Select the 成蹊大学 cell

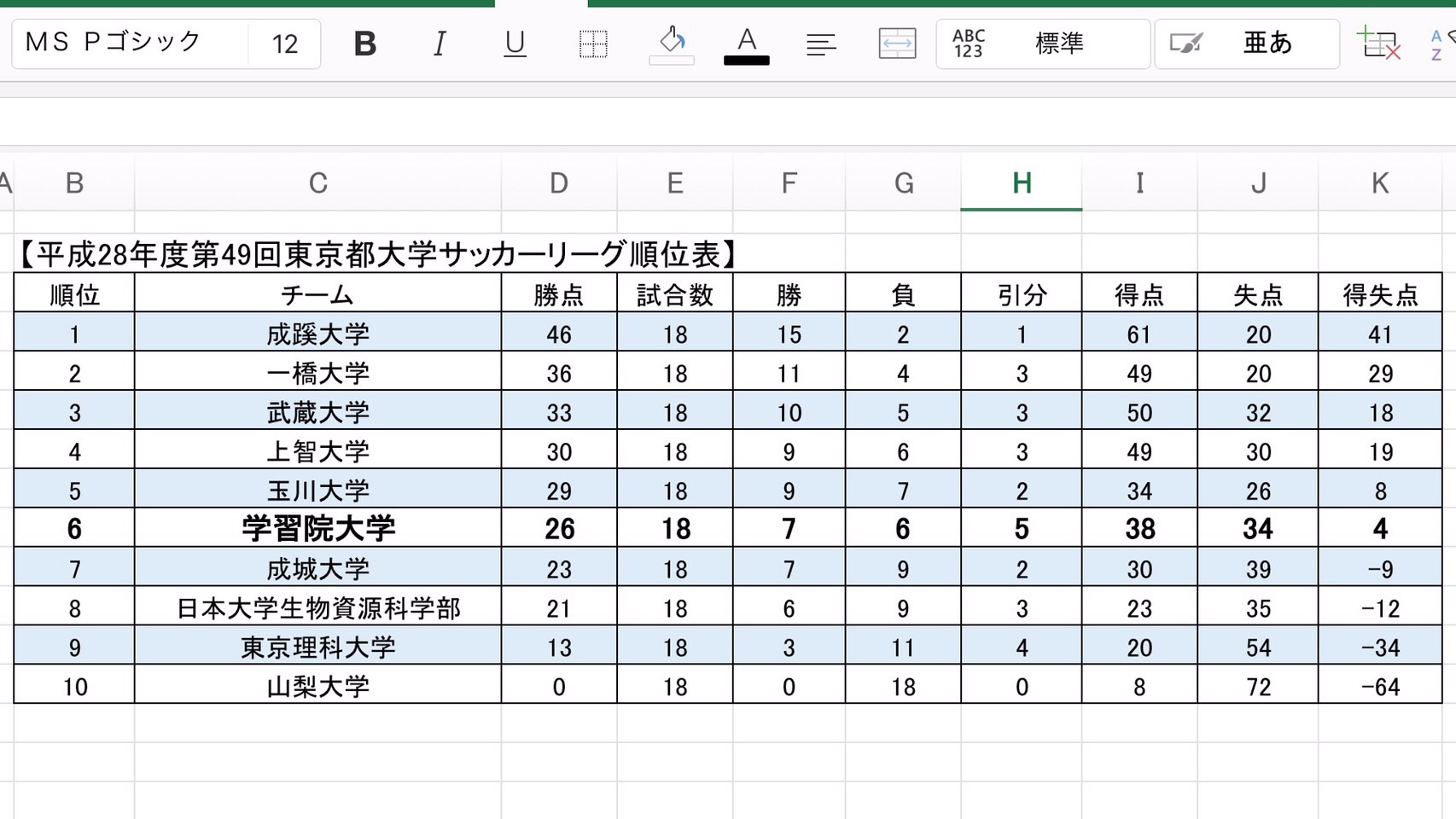(x=317, y=333)
